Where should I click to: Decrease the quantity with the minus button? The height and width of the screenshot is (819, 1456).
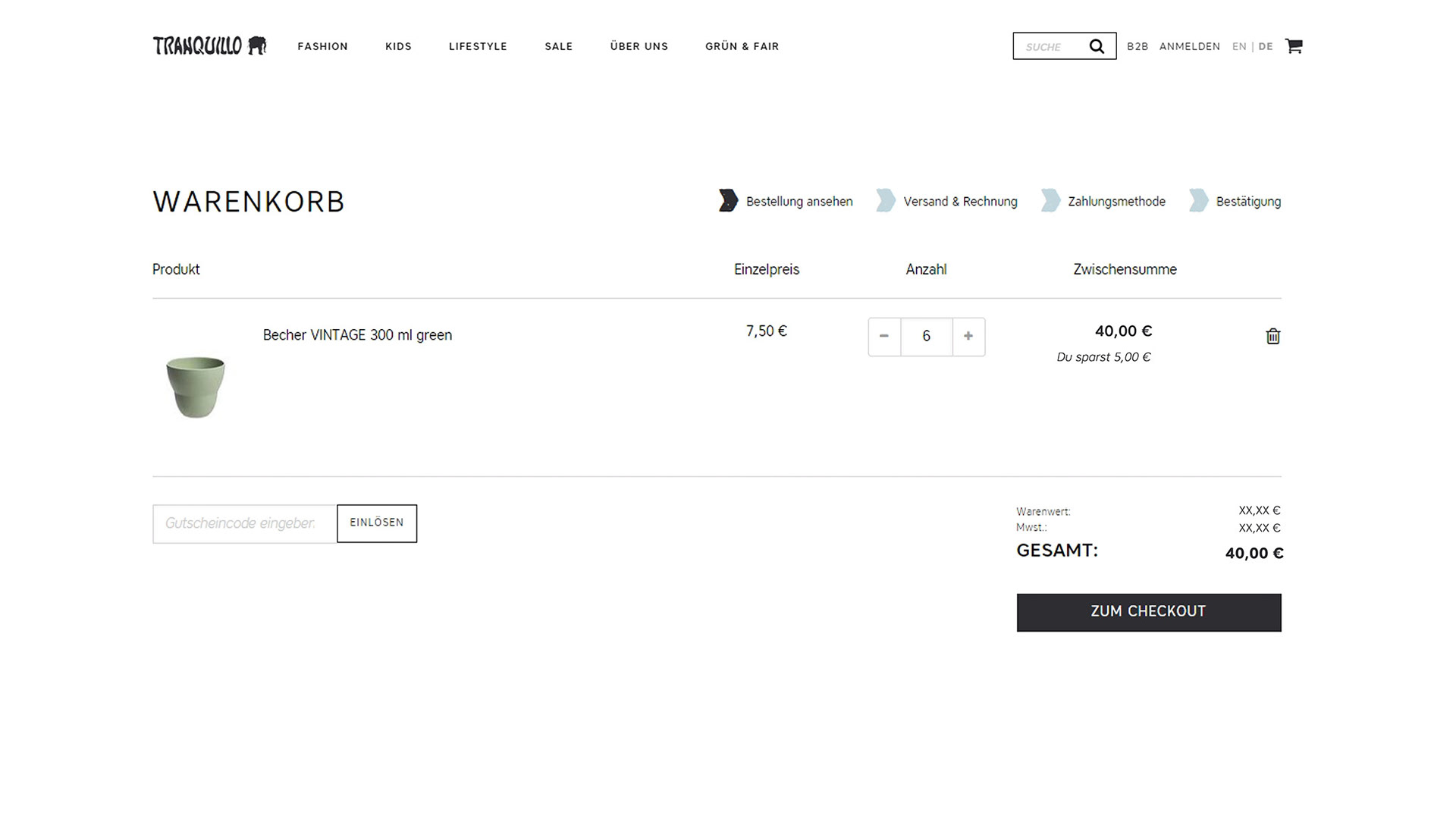(884, 336)
